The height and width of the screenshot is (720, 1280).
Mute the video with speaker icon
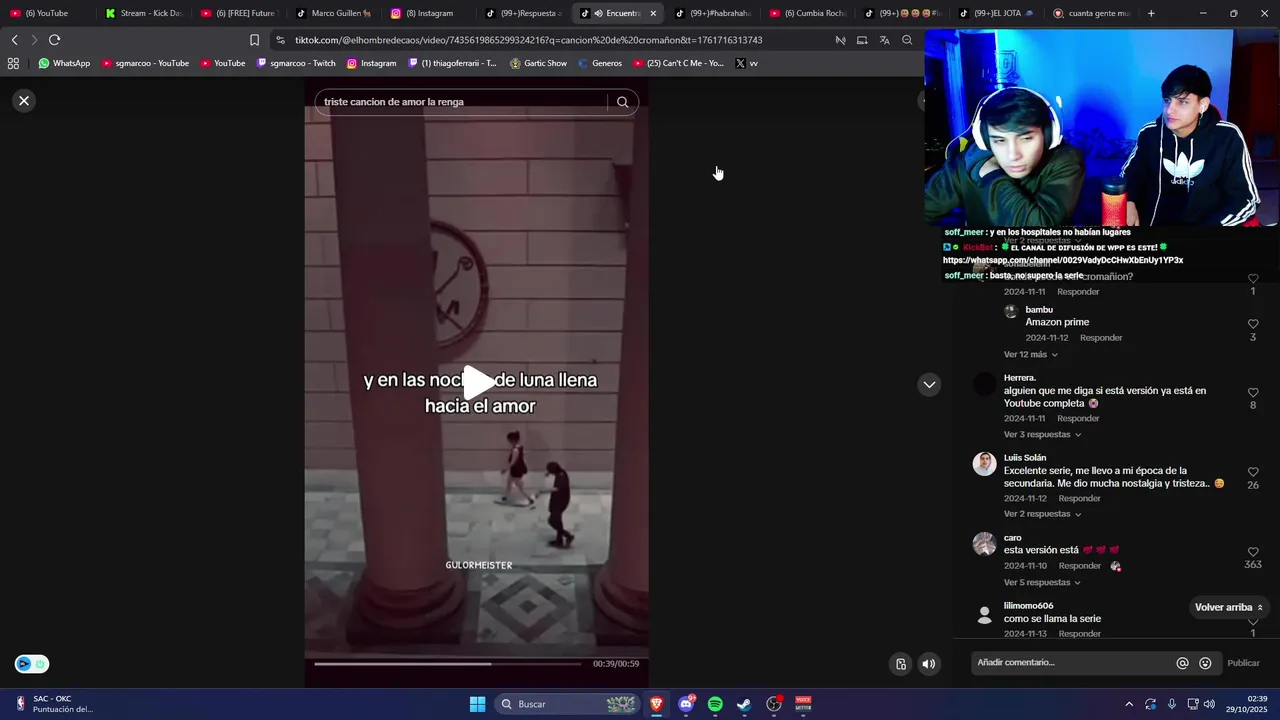click(x=929, y=664)
